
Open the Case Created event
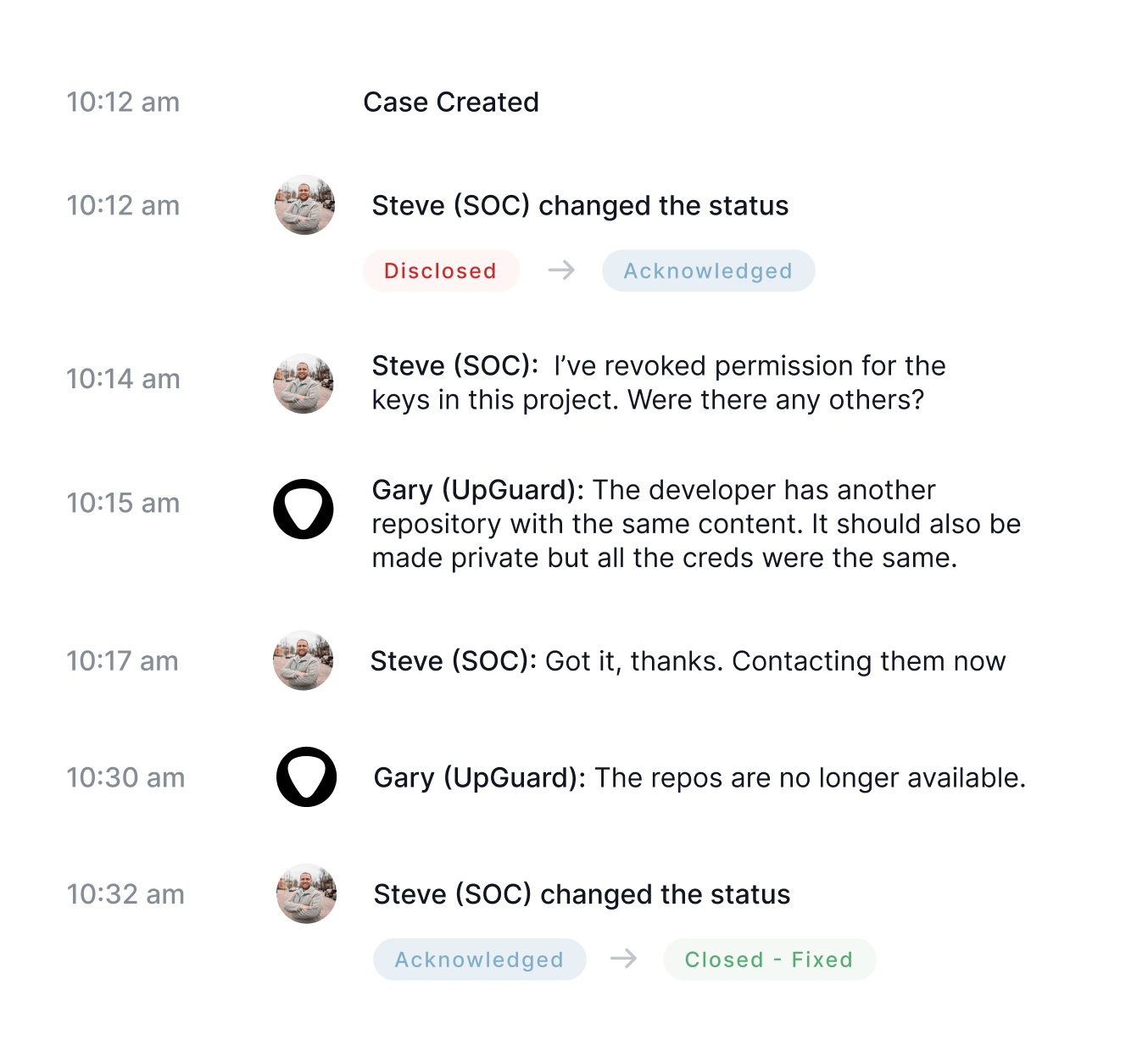[451, 103]
